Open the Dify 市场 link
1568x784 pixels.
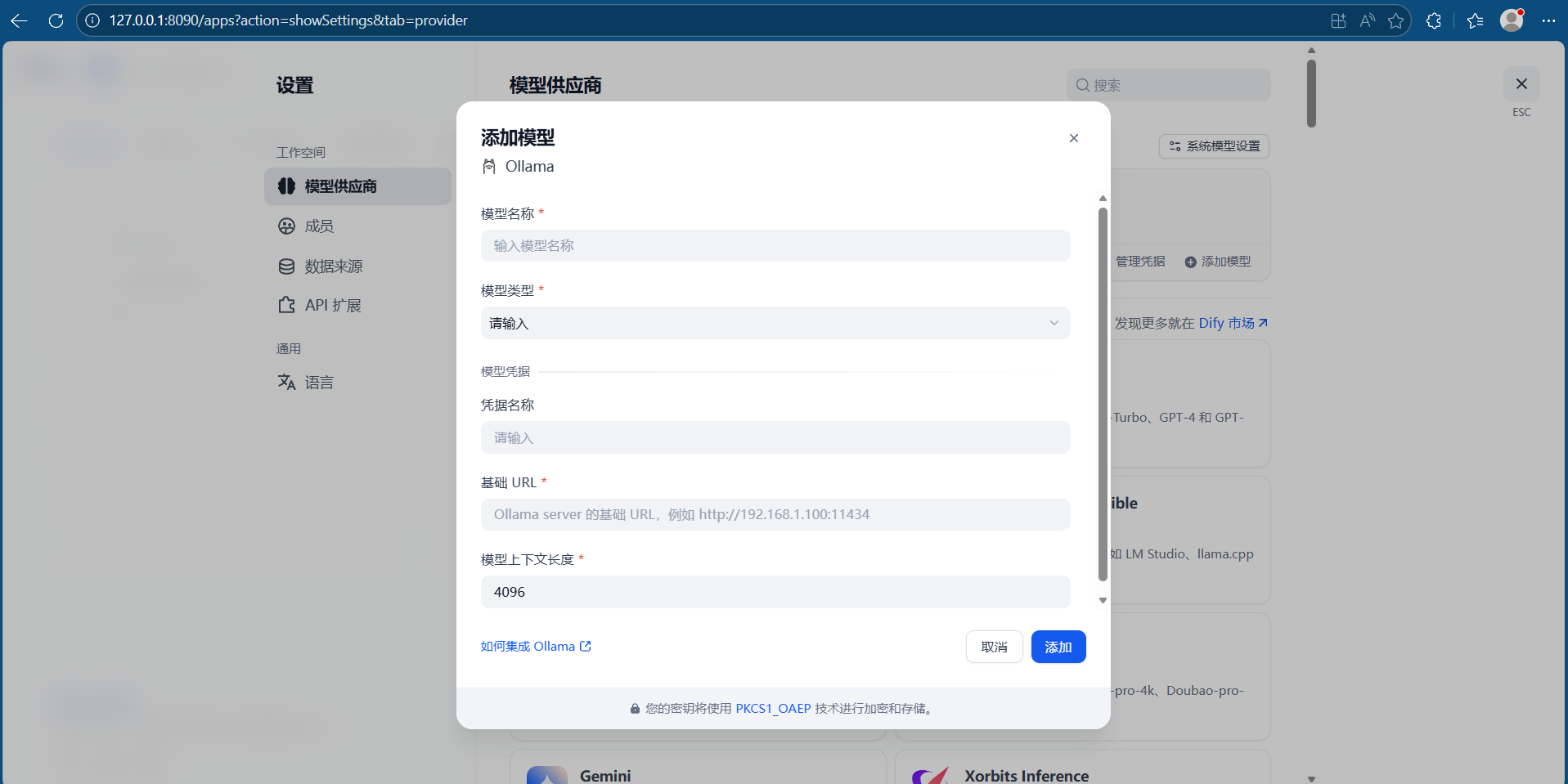pos(1233,323)
